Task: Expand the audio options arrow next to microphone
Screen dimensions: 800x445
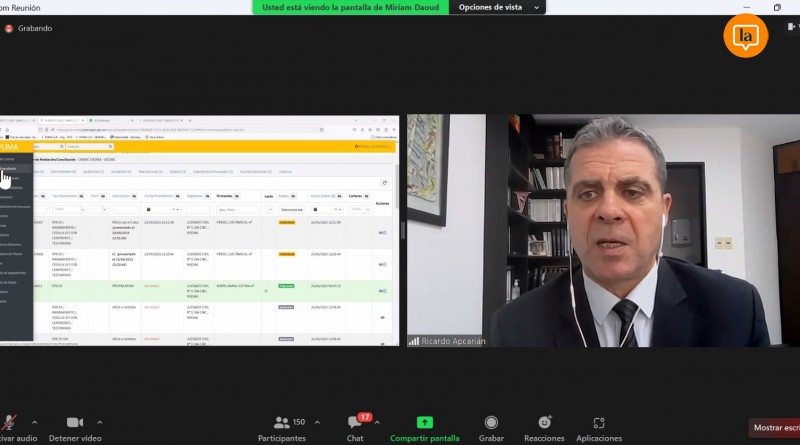Action: [34, 422]
